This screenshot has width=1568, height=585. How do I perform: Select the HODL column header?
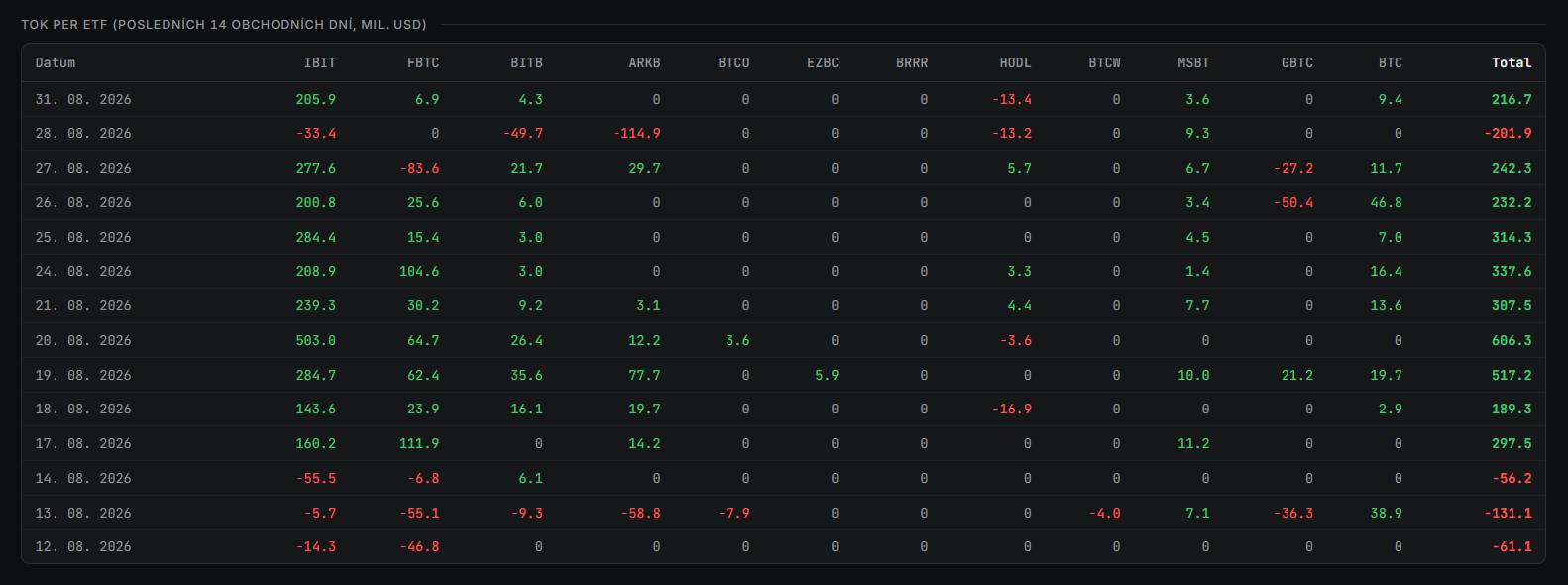(x=1015, y=62)
